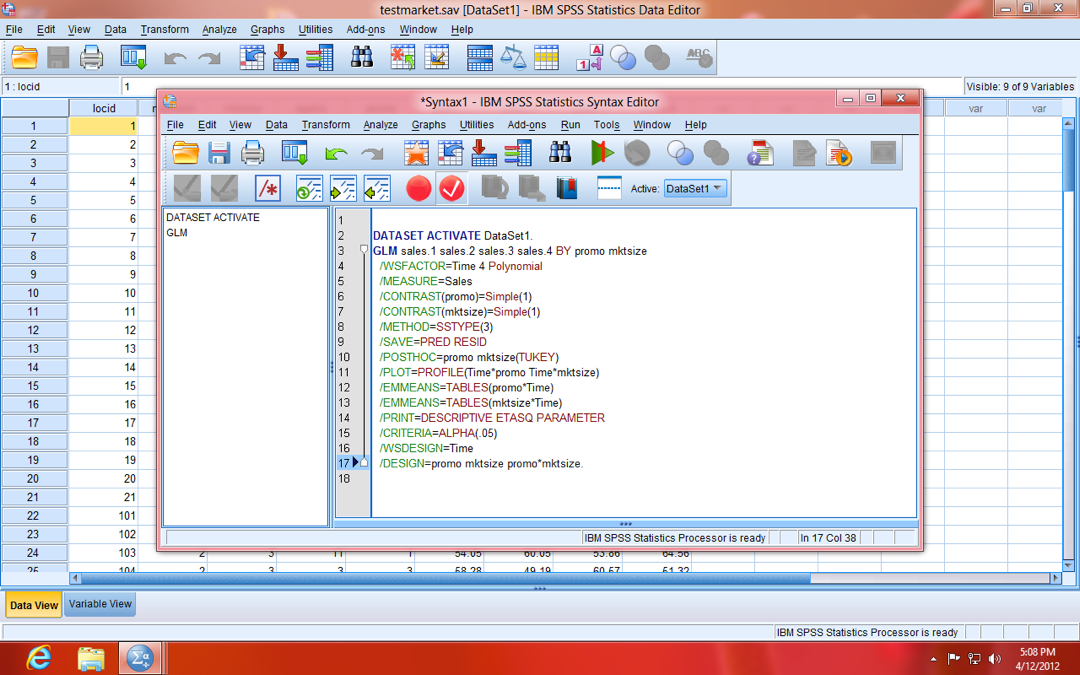Toggle comment selection with the slash-asterisk icon
The image size is (1080, 675).
(x=268, y=188)
